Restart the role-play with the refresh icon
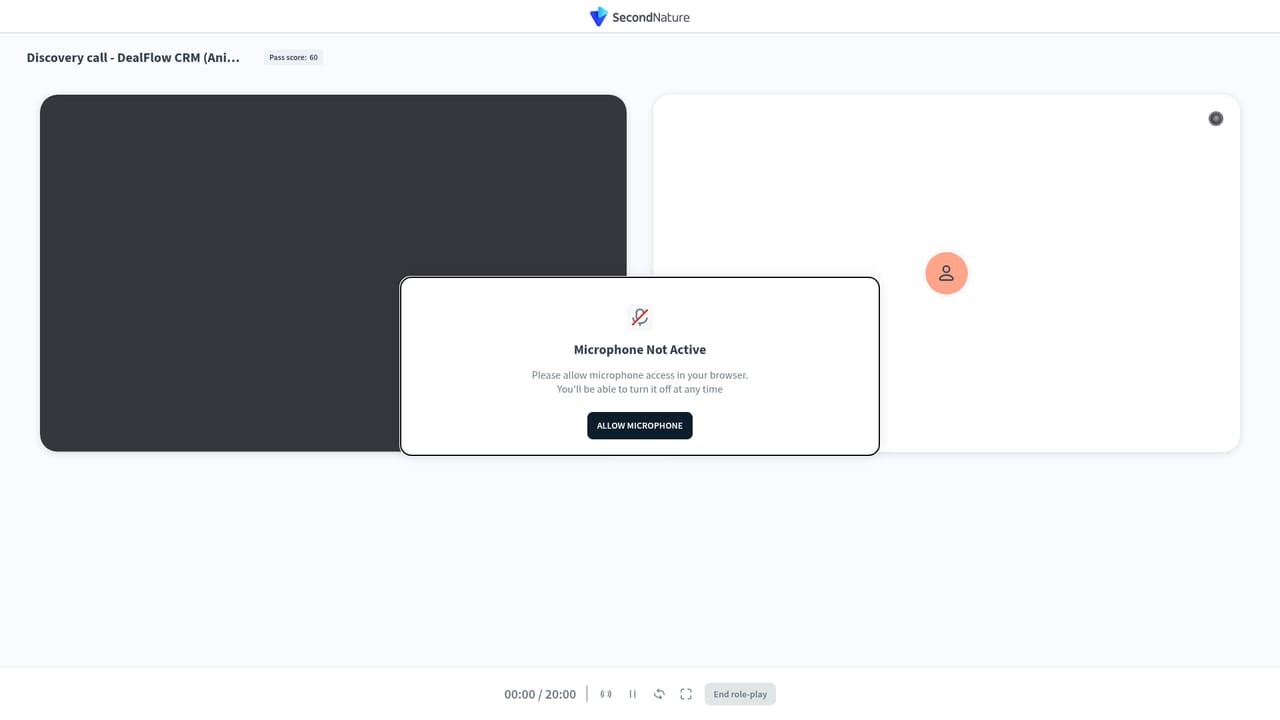This screenshot has height=720, width=1280. click(x=659, y=694)
